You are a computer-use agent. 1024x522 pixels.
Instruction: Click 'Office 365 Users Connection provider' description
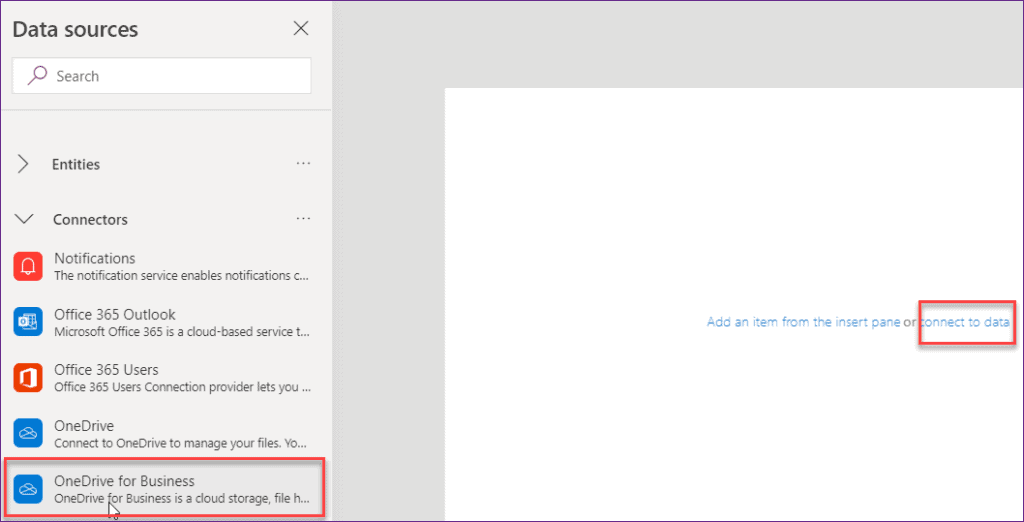(182, 387)
